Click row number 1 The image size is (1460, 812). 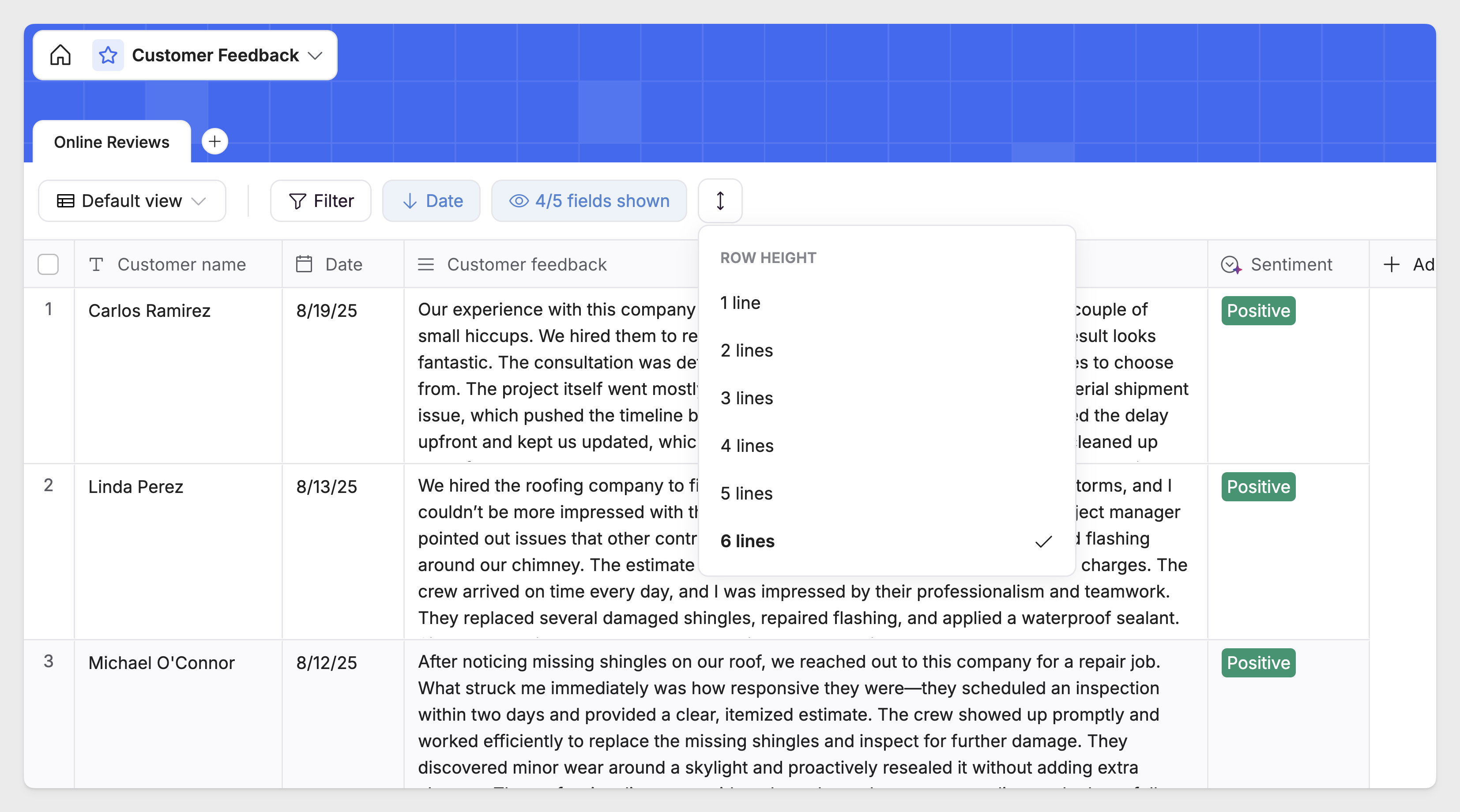[x=49, y=309]
